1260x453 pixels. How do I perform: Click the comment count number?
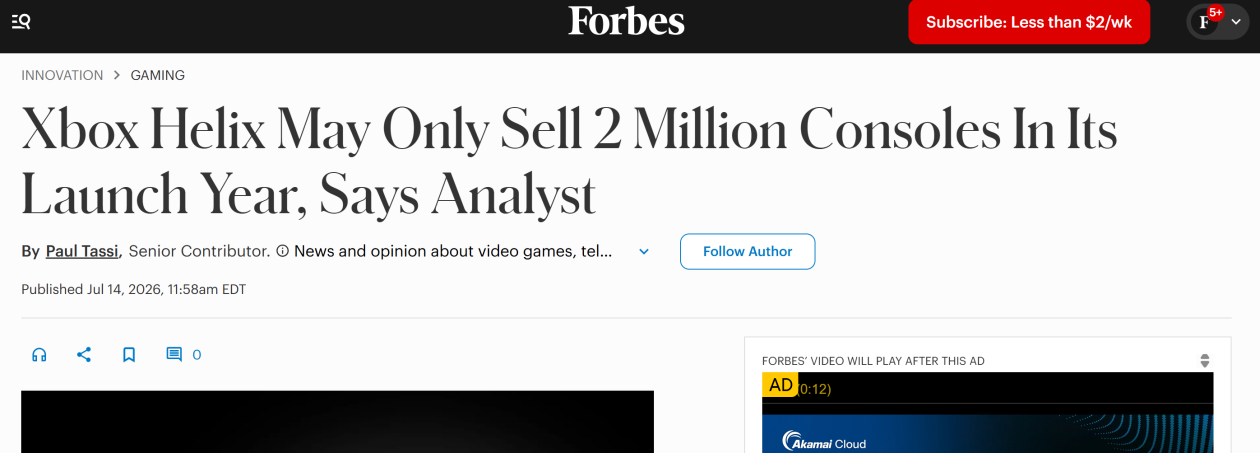[x=197, y=354]
